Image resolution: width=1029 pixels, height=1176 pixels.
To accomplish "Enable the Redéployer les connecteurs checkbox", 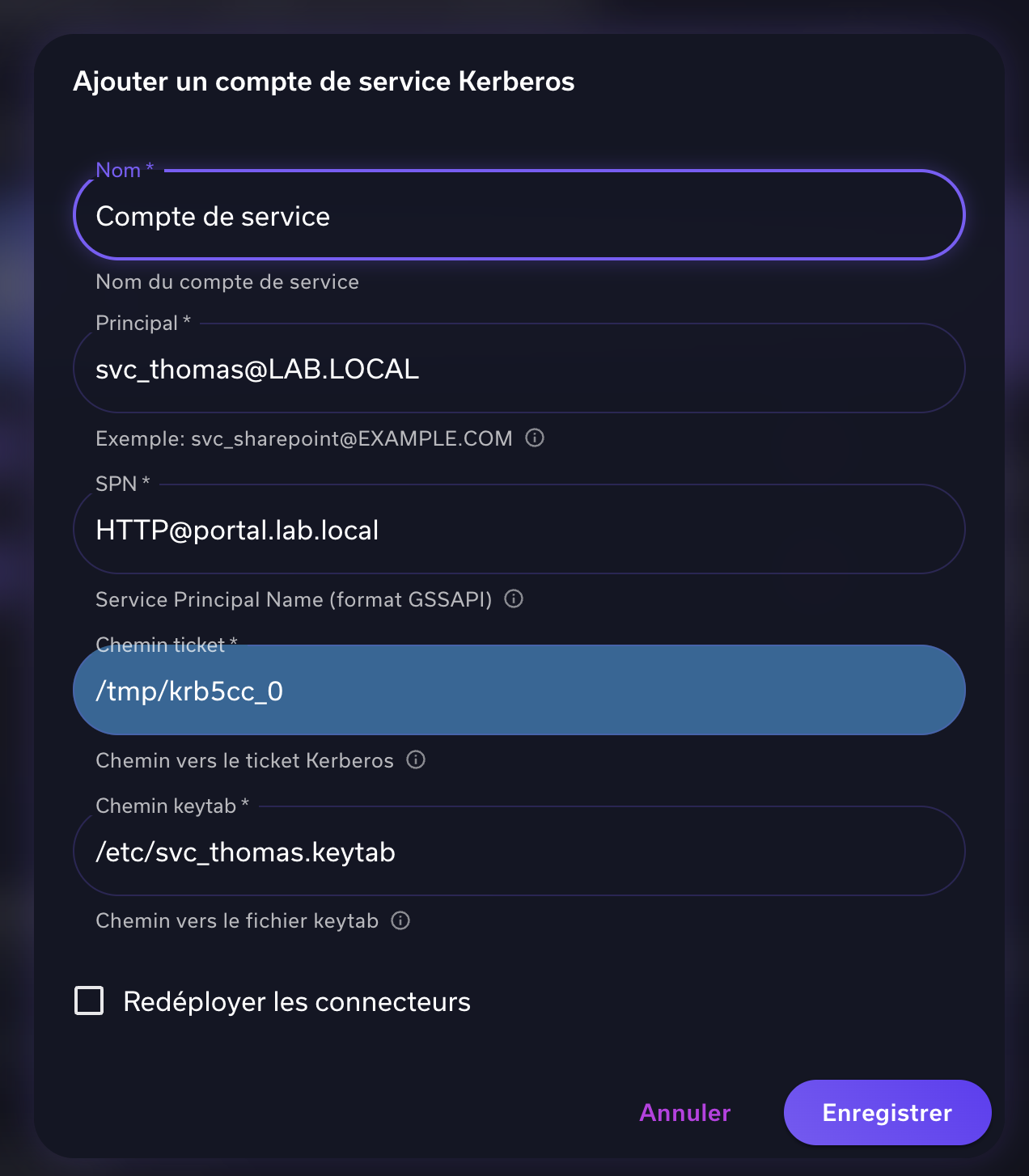I will pos(89,1000).
